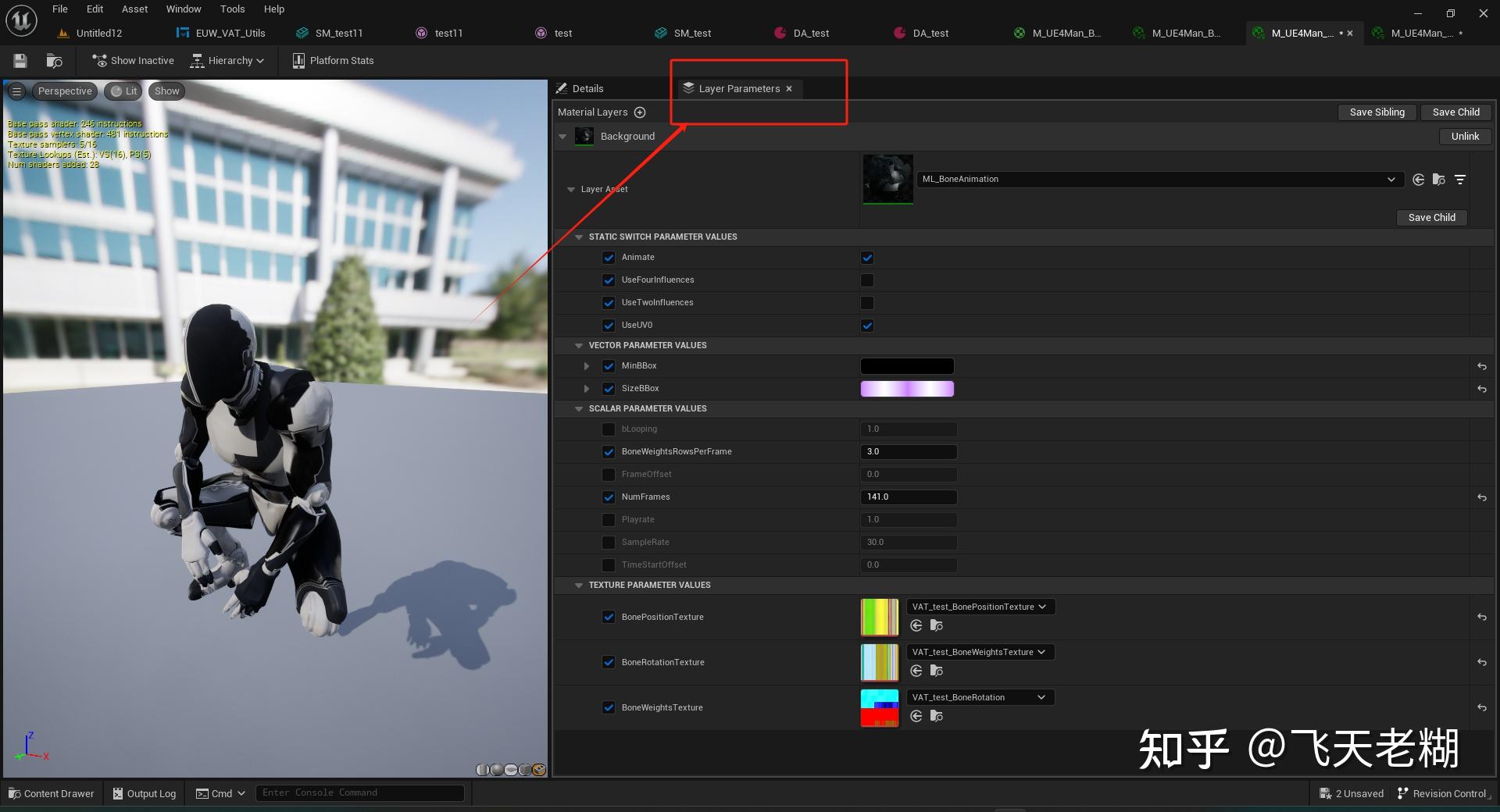Click the Unlink button for the Background layer
The image size is (1500, 812).
pos(1465,136)
